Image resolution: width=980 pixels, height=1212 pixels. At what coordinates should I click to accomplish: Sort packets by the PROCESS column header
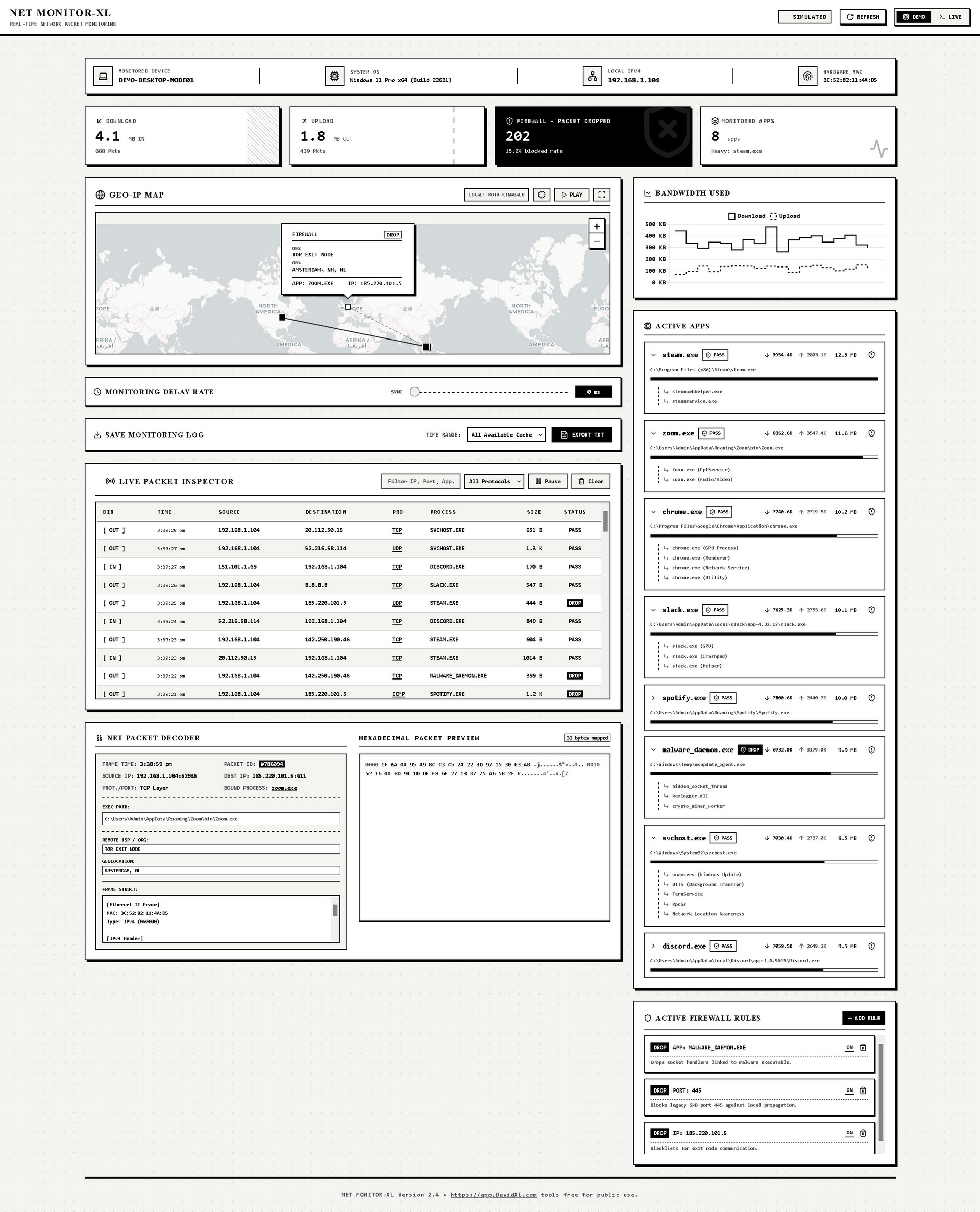tap(443, 512)
